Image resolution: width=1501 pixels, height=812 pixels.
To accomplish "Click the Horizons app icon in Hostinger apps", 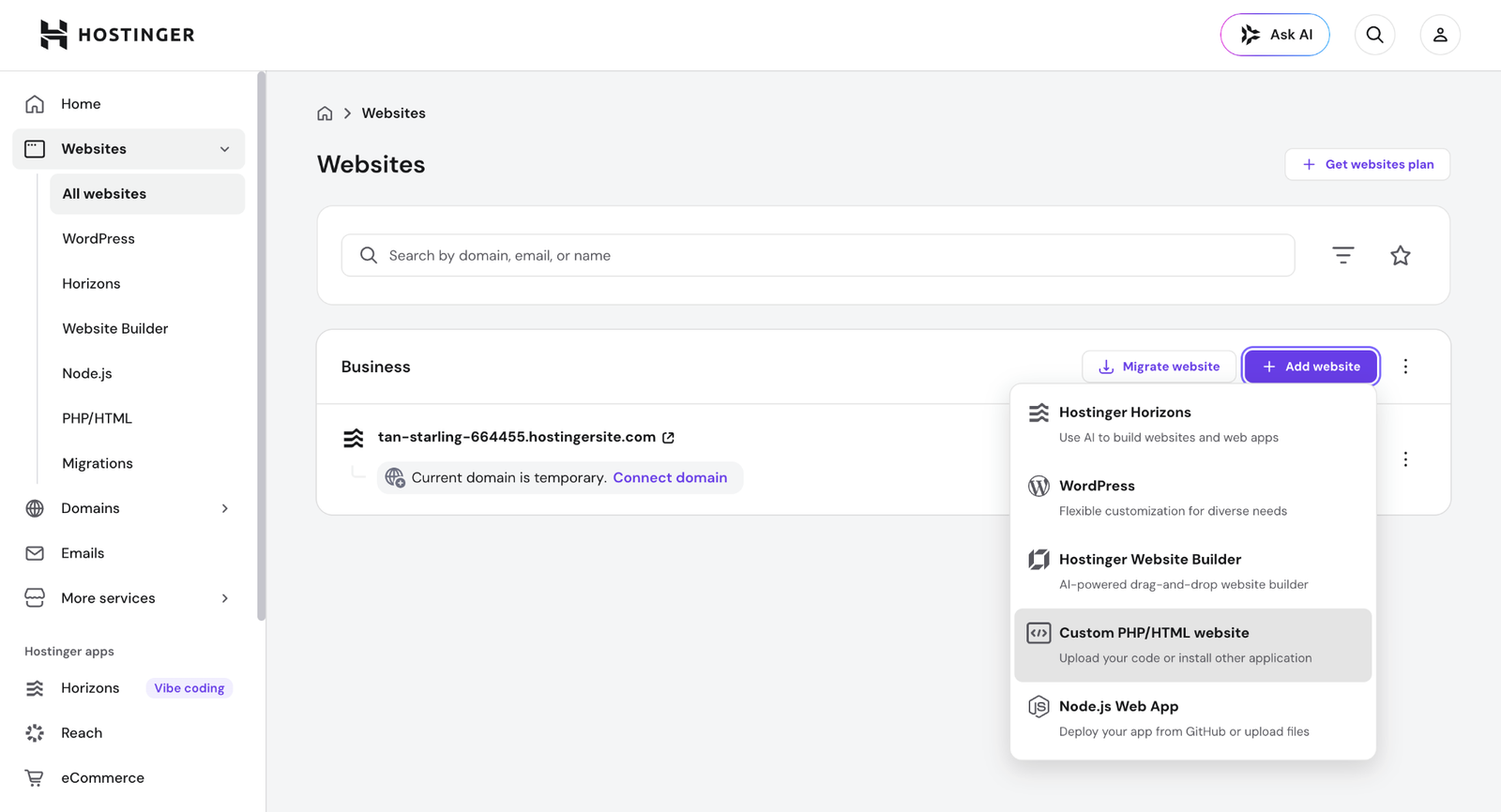I will point(35,688).
